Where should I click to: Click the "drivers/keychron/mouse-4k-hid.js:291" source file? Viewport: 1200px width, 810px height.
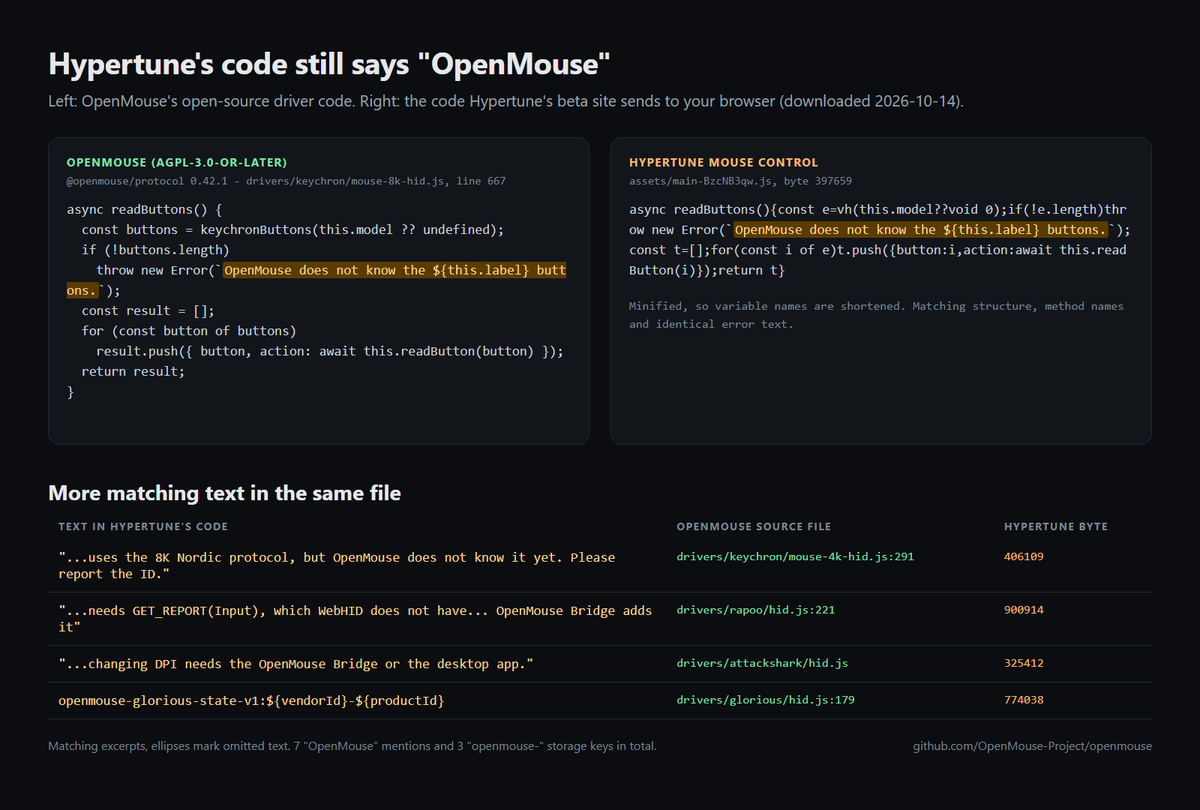click(795, 557)
